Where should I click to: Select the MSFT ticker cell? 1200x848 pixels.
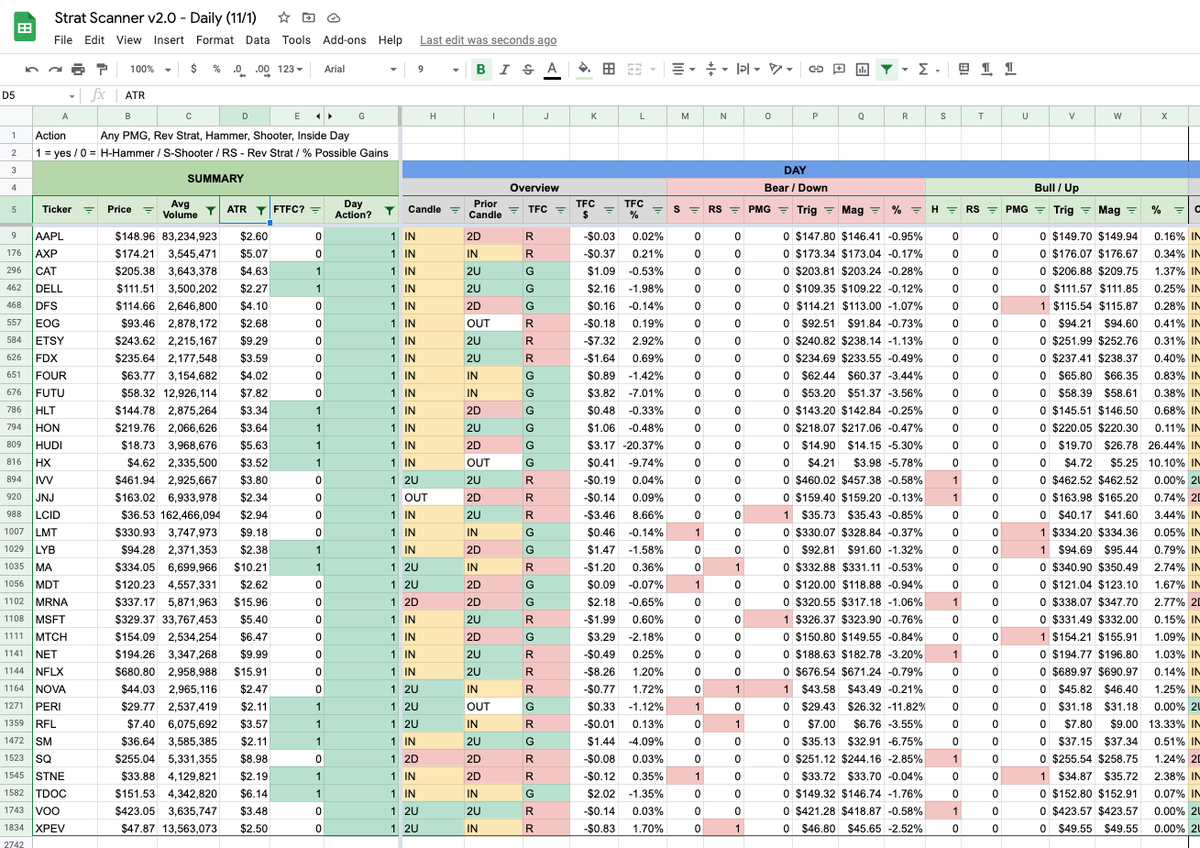(x=64, y=621)
